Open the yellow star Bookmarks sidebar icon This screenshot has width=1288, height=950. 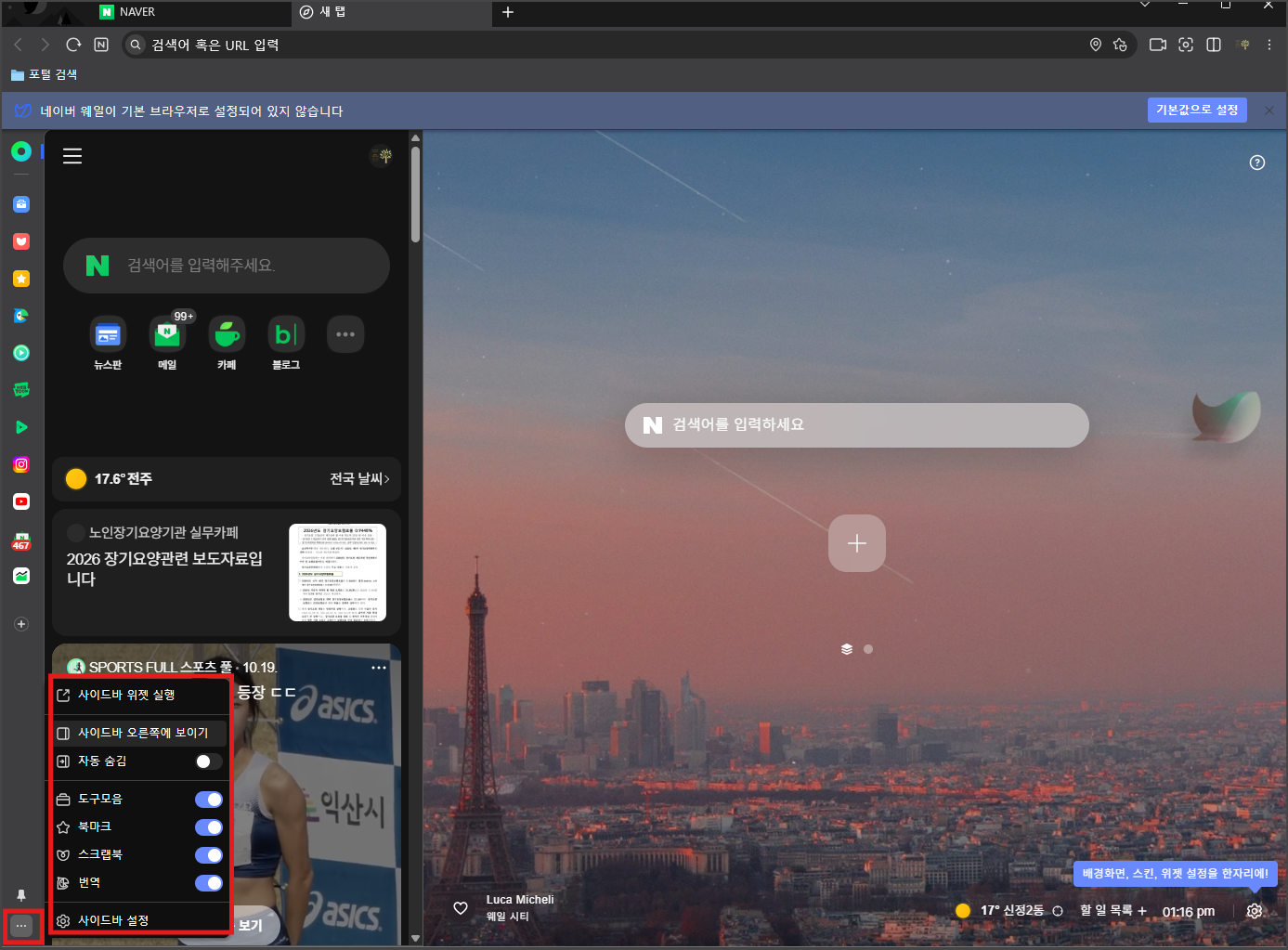21,279
